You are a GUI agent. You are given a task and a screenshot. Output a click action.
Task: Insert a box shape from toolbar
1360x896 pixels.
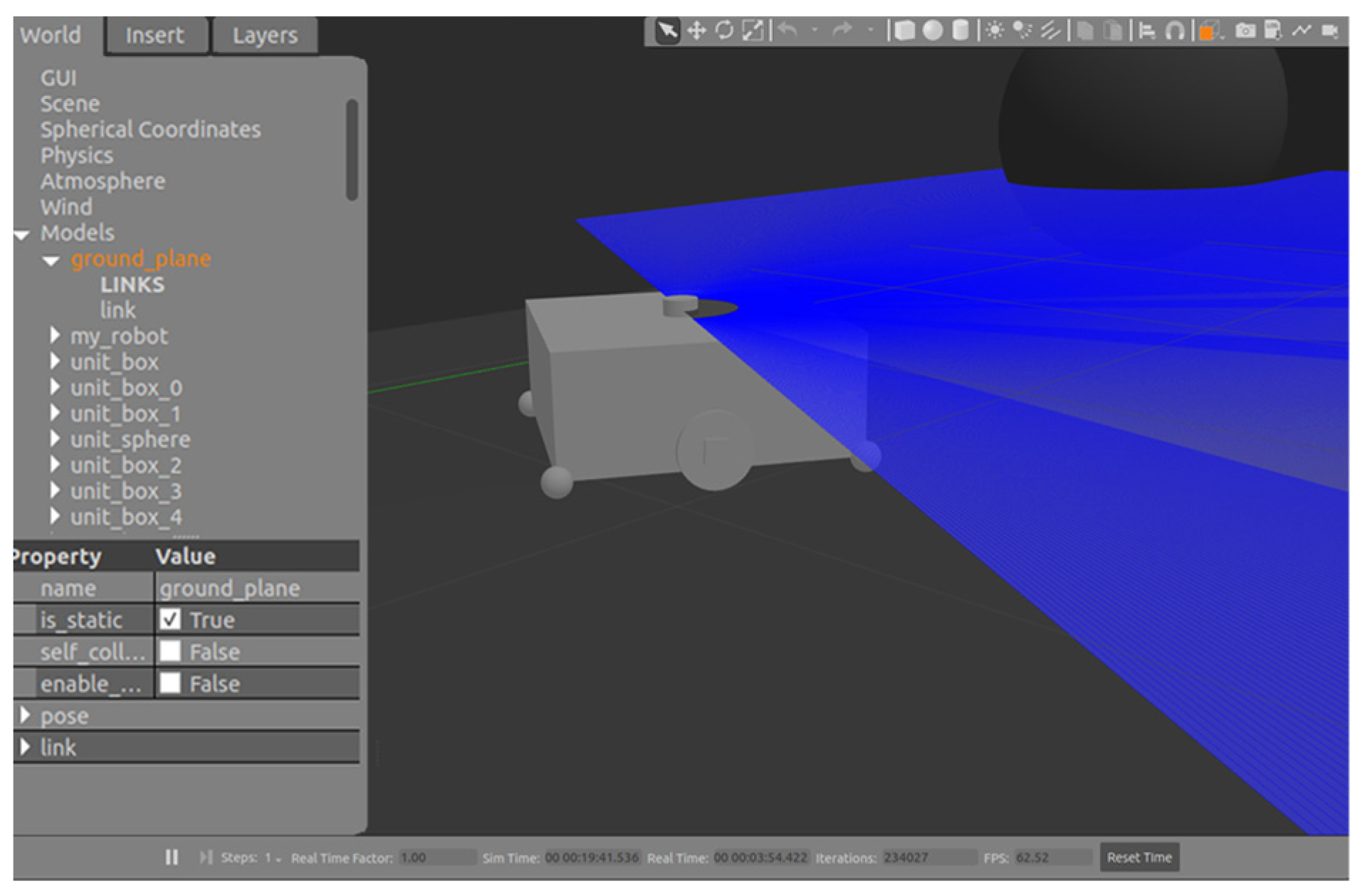904,31
